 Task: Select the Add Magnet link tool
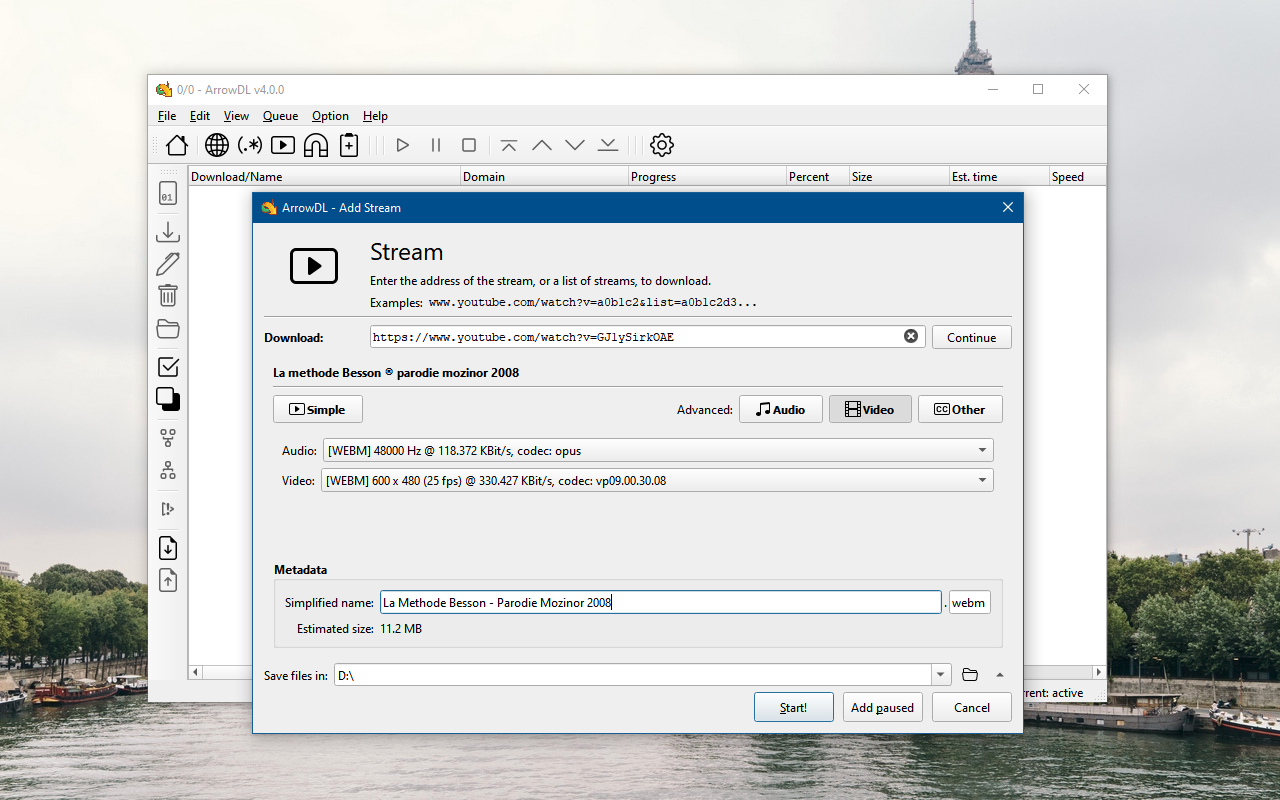click(x=315, y=145)
